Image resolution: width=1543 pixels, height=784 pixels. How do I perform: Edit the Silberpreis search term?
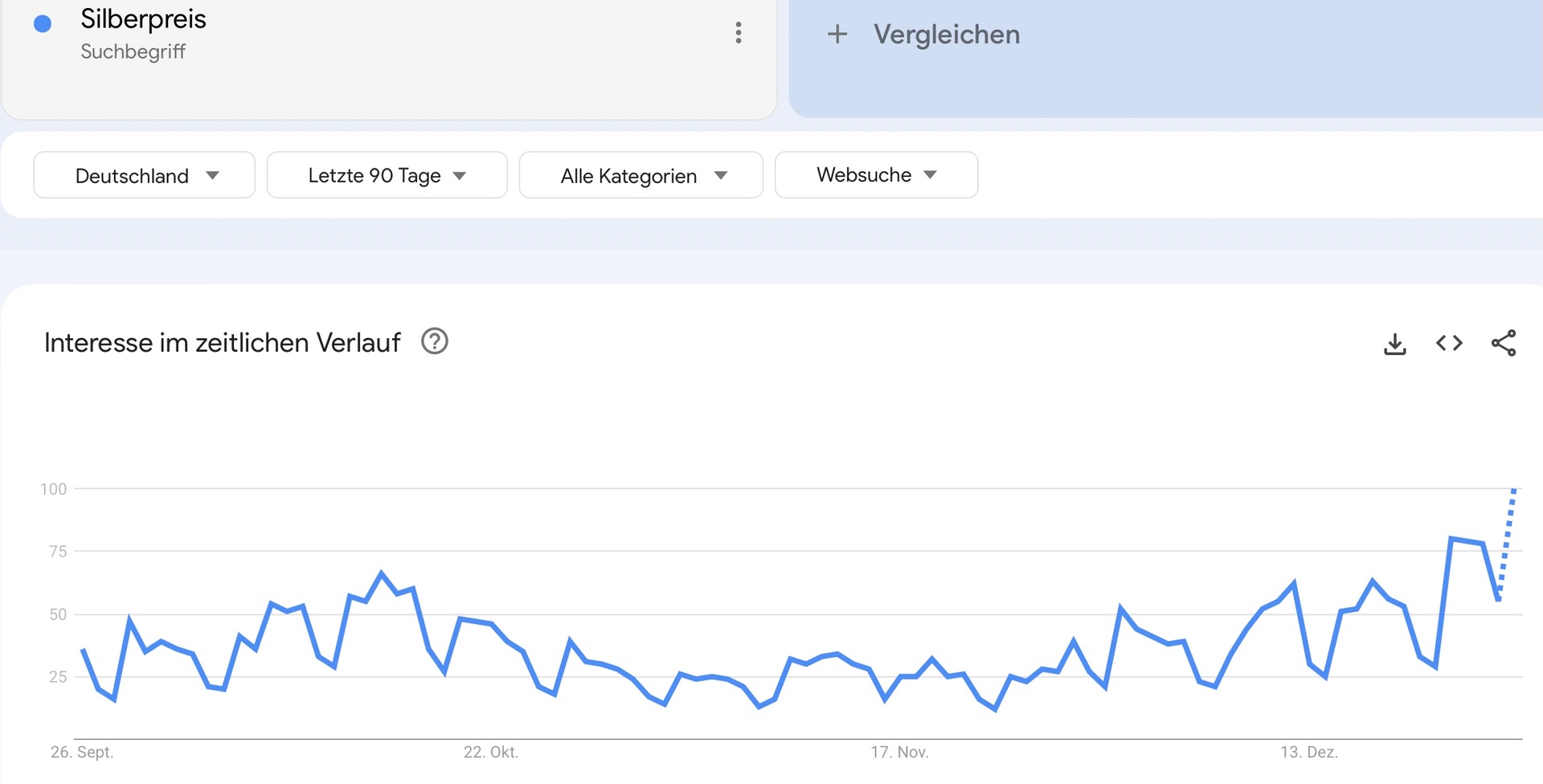pos(143,19)
